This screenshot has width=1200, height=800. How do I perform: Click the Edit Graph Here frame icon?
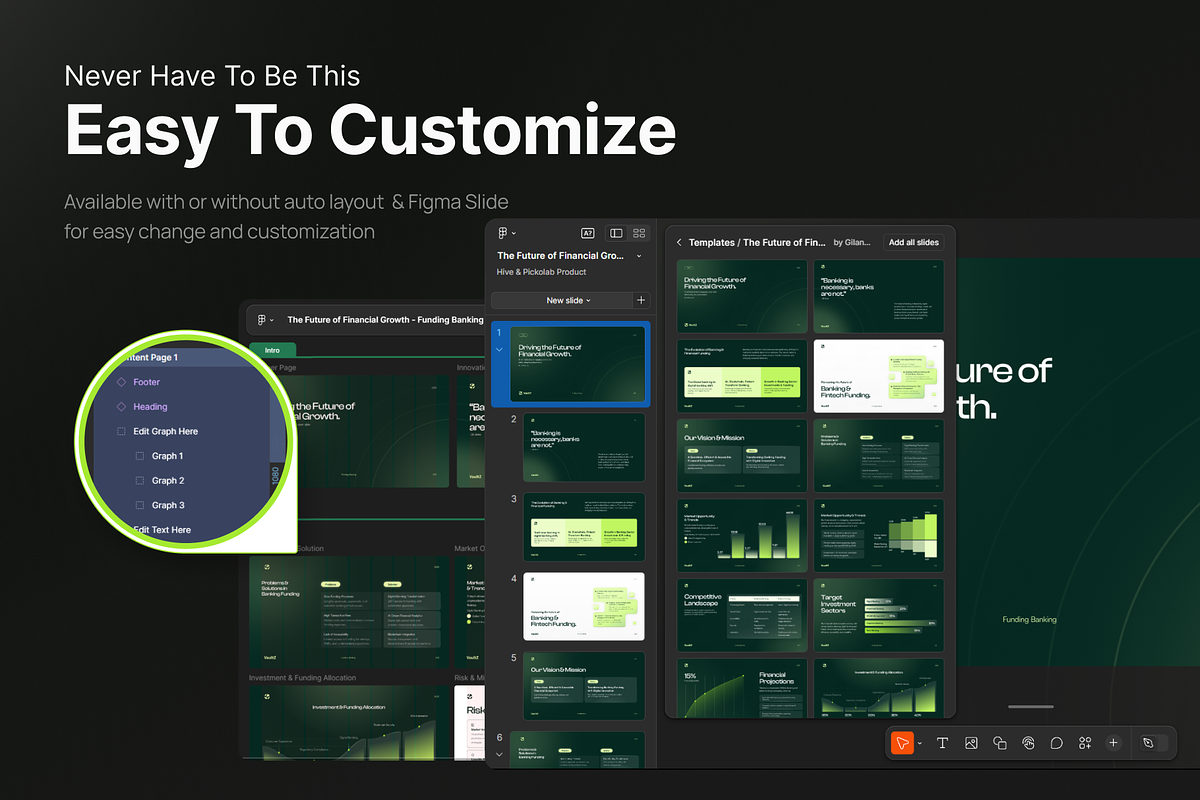click(x=121, y=431)
